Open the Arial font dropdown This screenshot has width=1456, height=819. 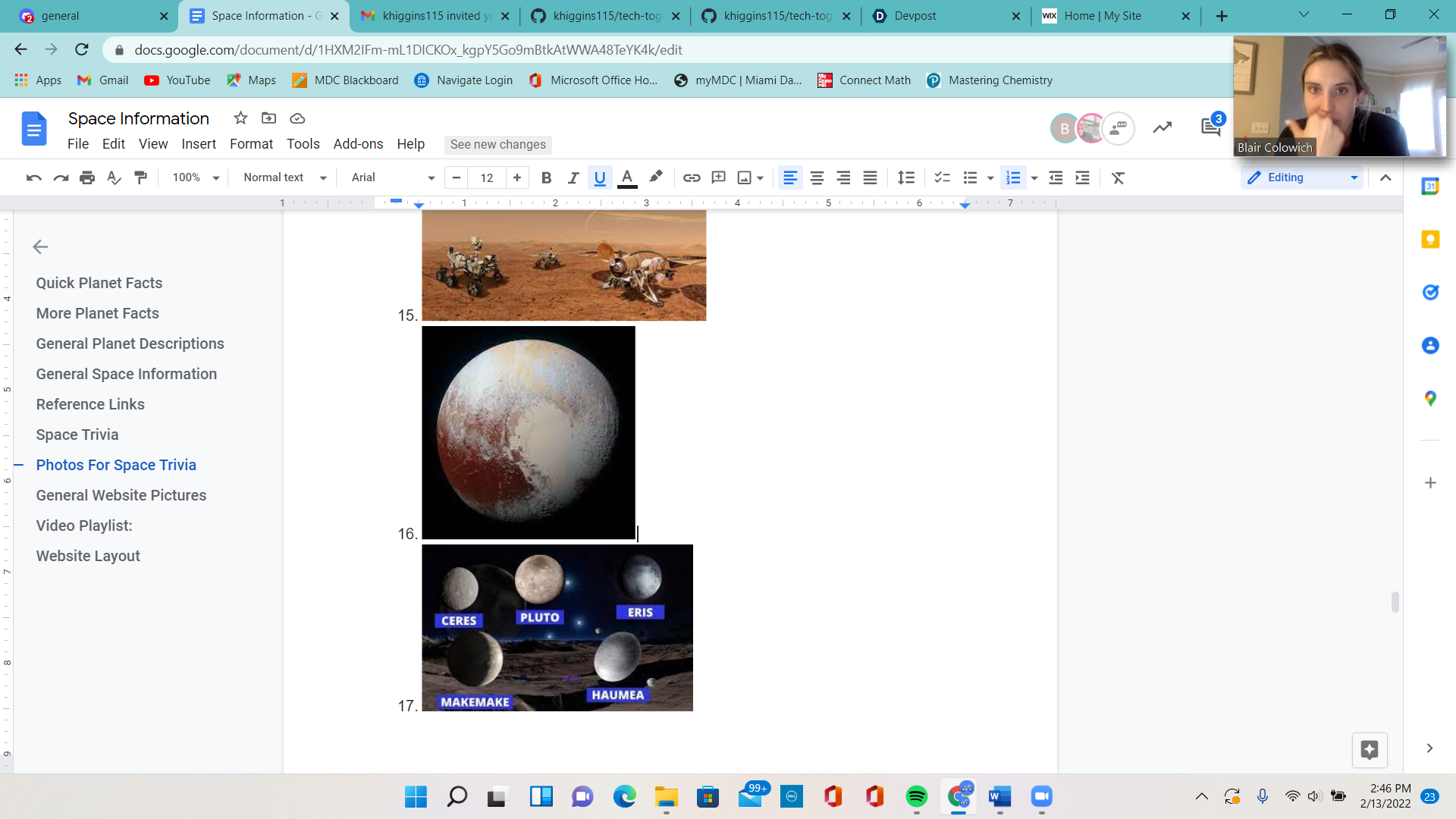(x=392, y=177)
